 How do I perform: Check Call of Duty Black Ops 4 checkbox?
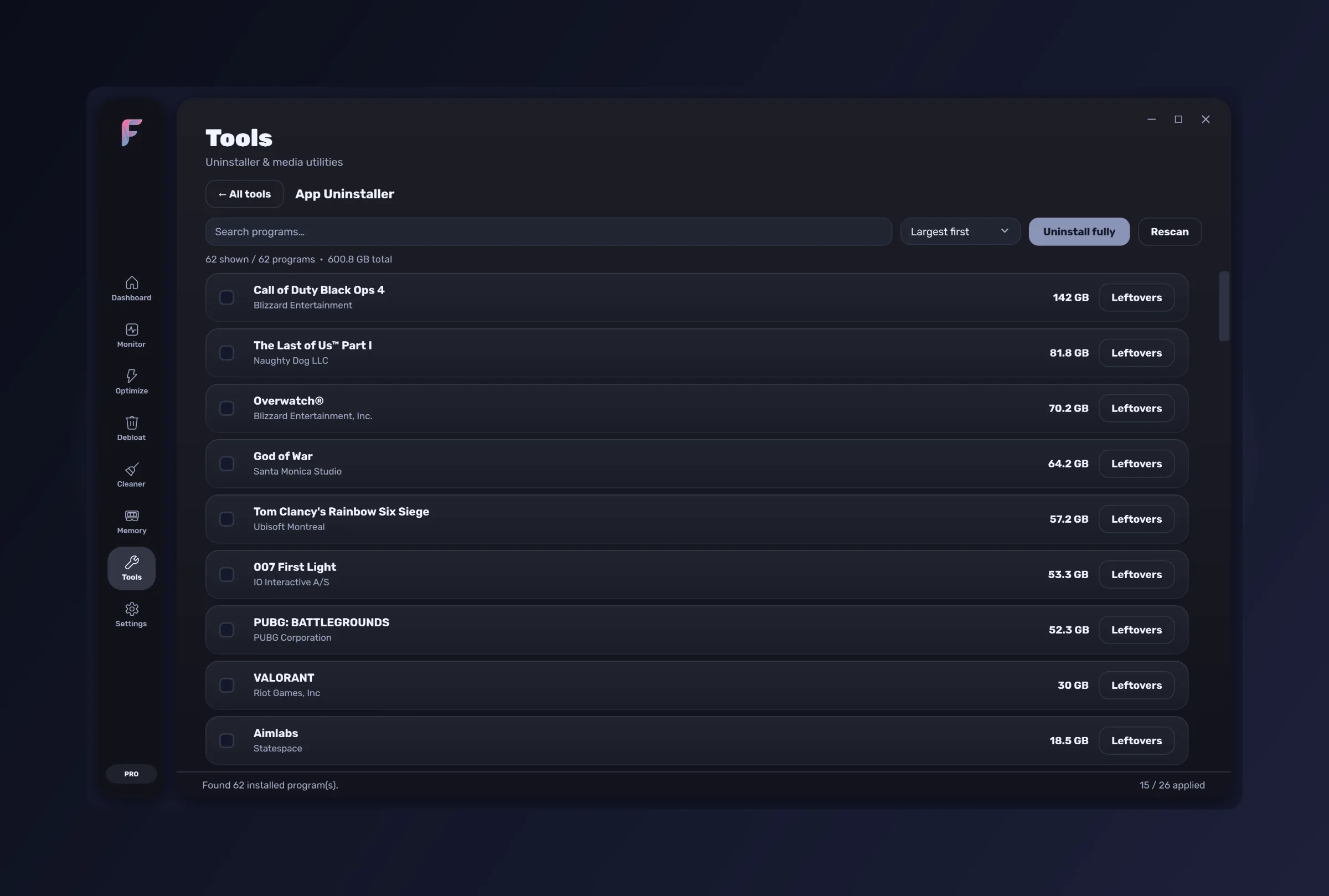click(x=227, y=297)
